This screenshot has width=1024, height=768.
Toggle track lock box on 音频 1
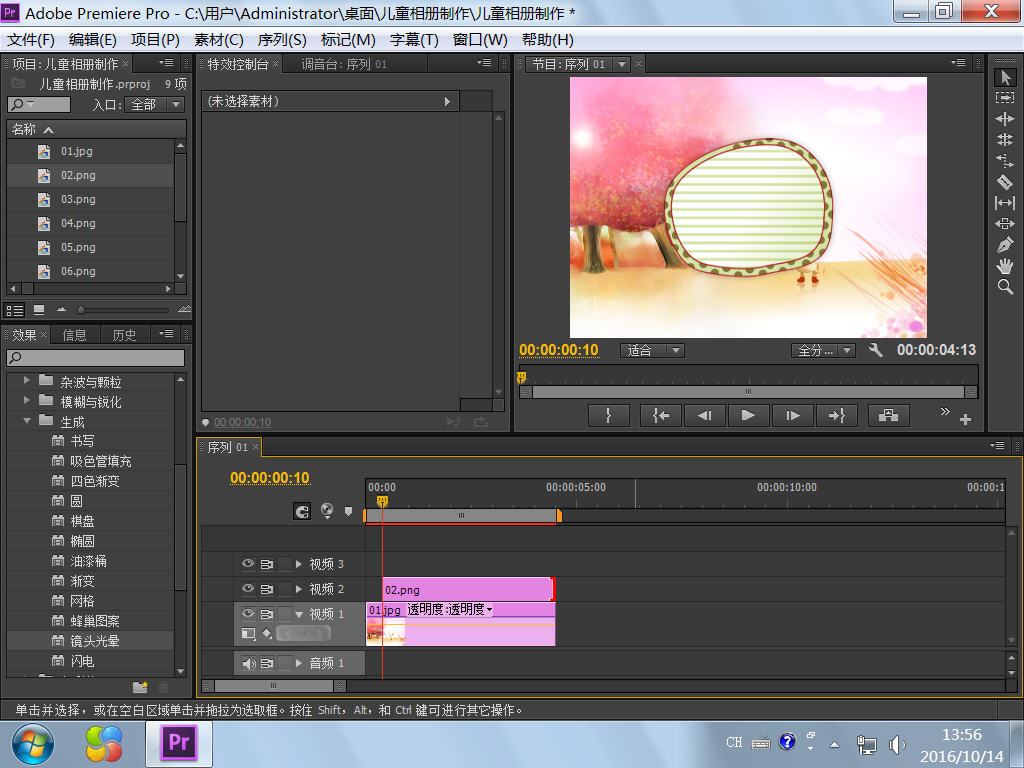pos(285,663)
